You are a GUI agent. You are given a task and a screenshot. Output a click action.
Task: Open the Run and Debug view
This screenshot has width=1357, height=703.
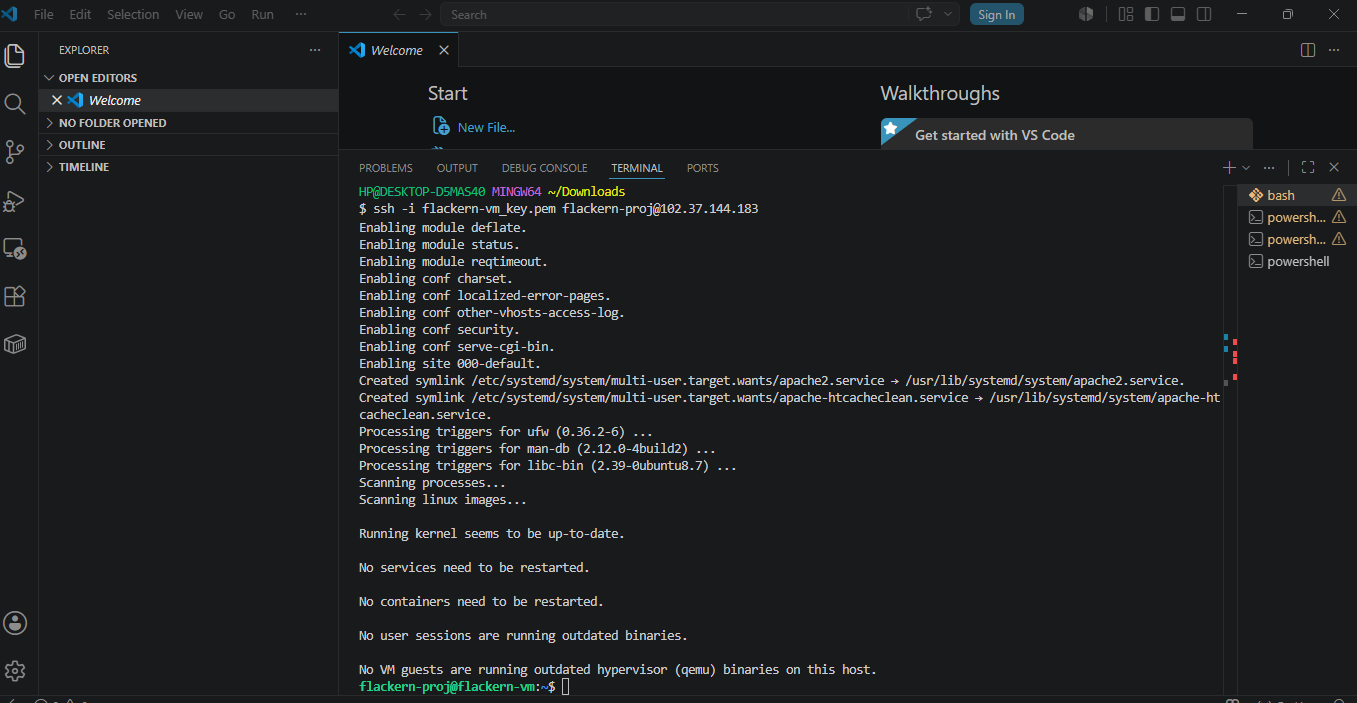pyautogui.click(x=15, y=200)
